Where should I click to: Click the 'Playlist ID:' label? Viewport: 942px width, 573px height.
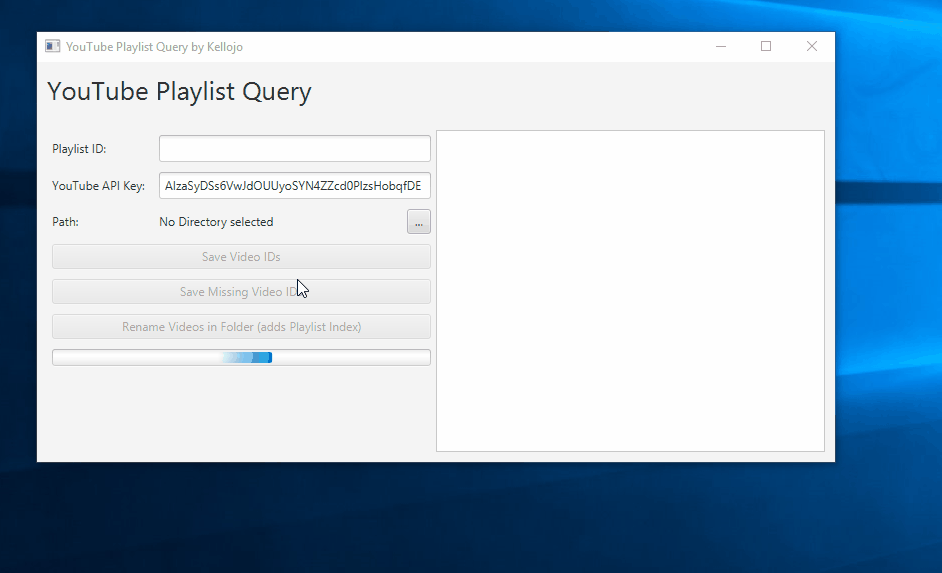pyautogui.click(x=79, y=149)
